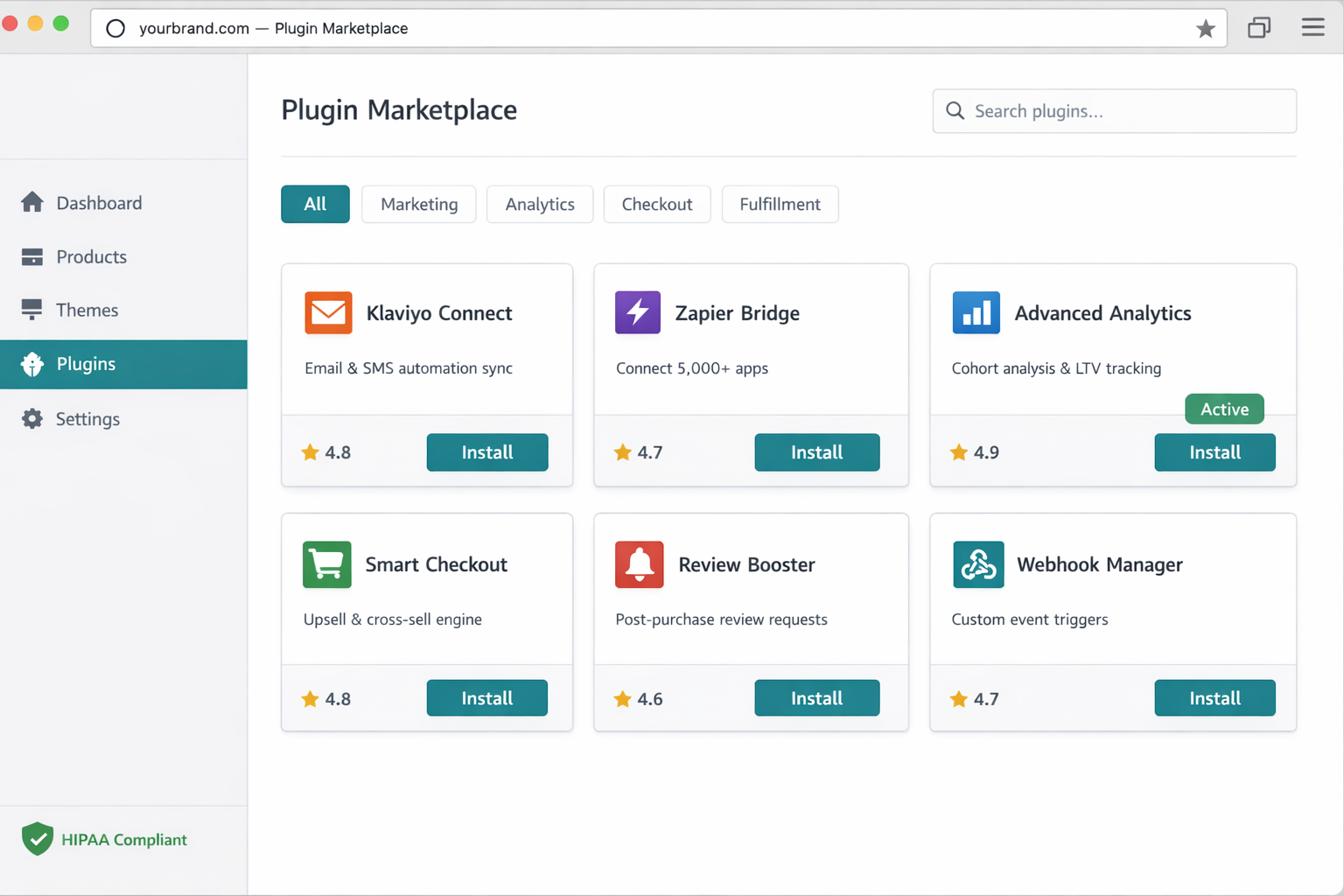
Task: Click the Review Booster bell icon
Action: coord(640,564)
